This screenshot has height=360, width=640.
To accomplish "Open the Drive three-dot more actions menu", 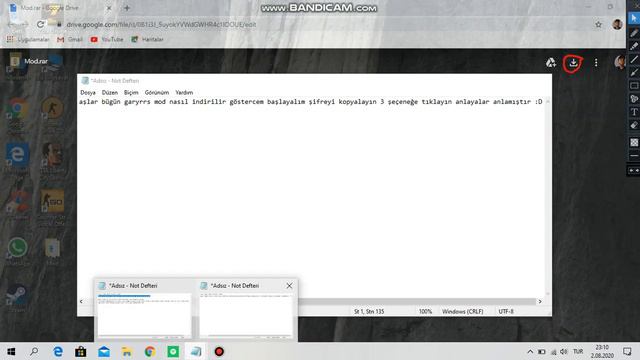I will (596, 62).
